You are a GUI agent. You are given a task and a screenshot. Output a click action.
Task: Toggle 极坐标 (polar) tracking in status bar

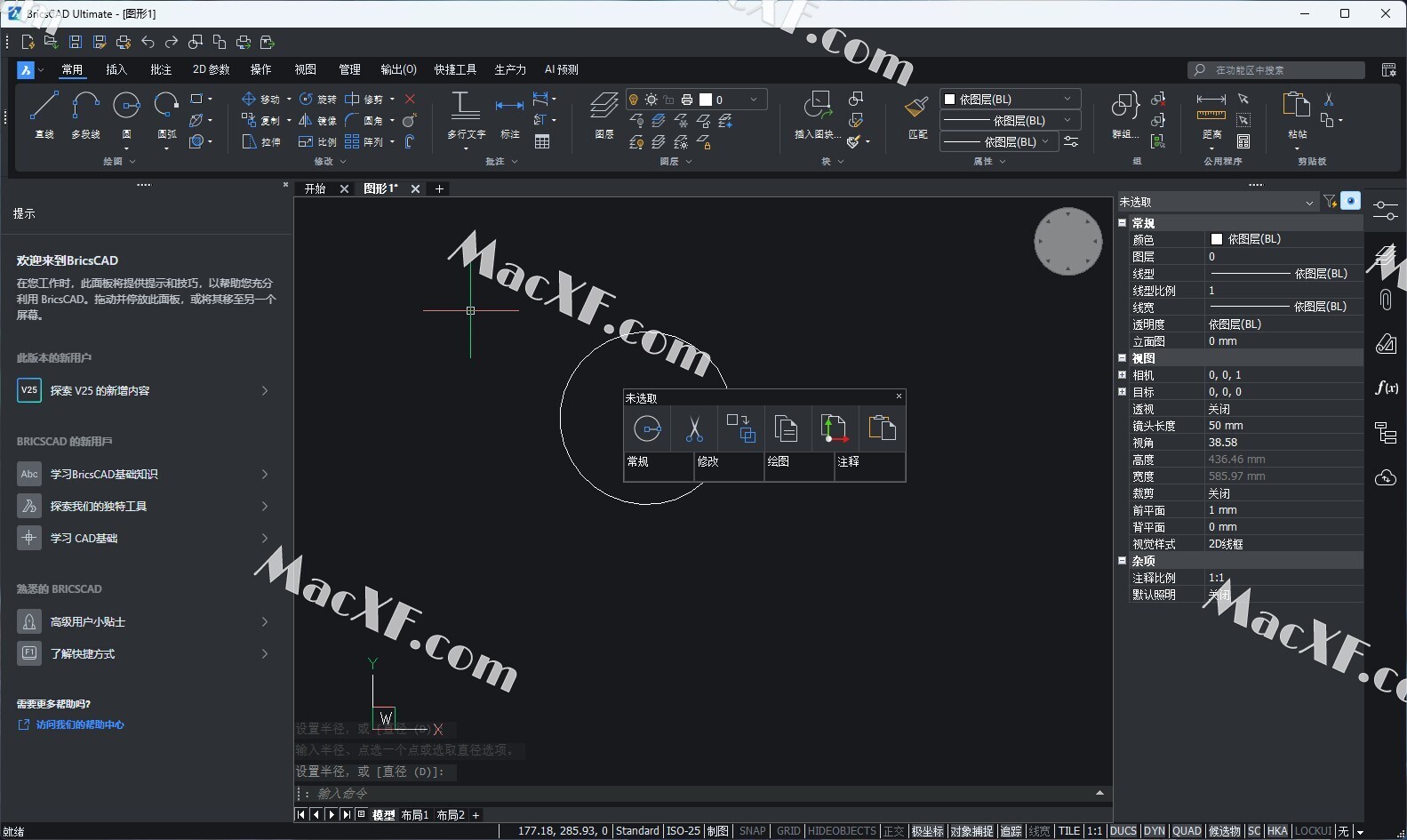tap(927, 831)
